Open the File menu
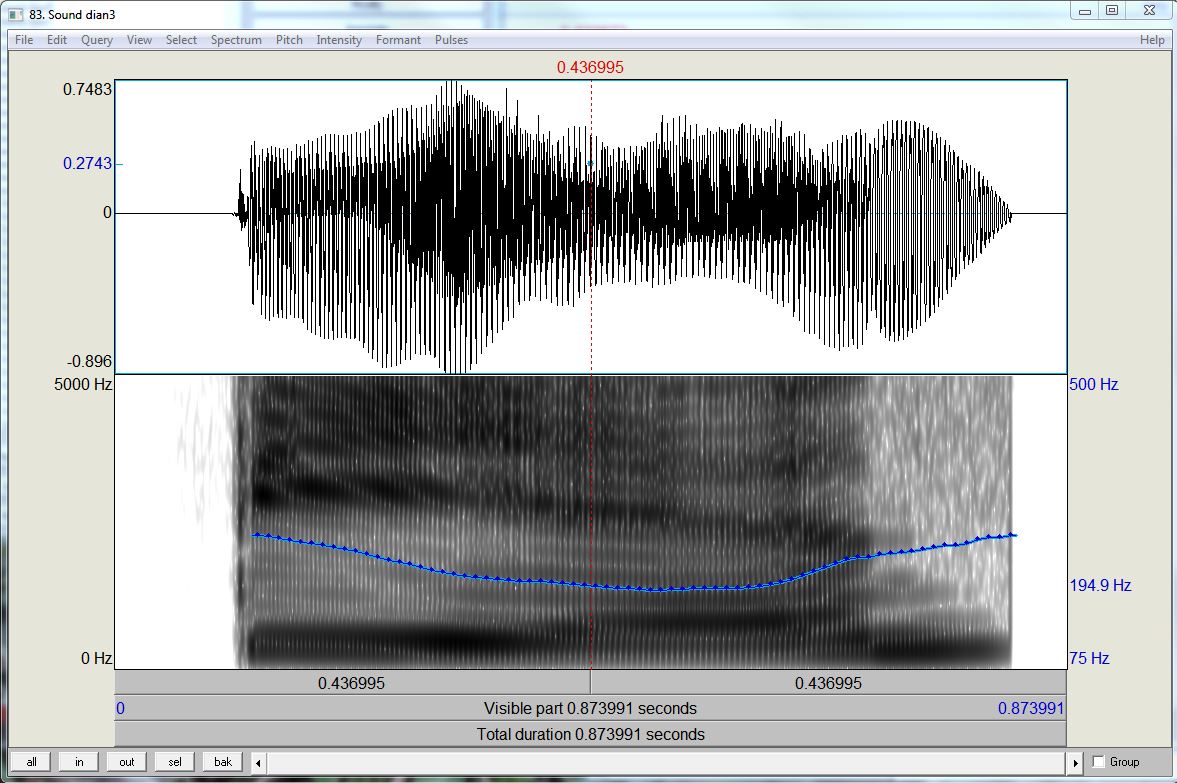 pos(24,40)
